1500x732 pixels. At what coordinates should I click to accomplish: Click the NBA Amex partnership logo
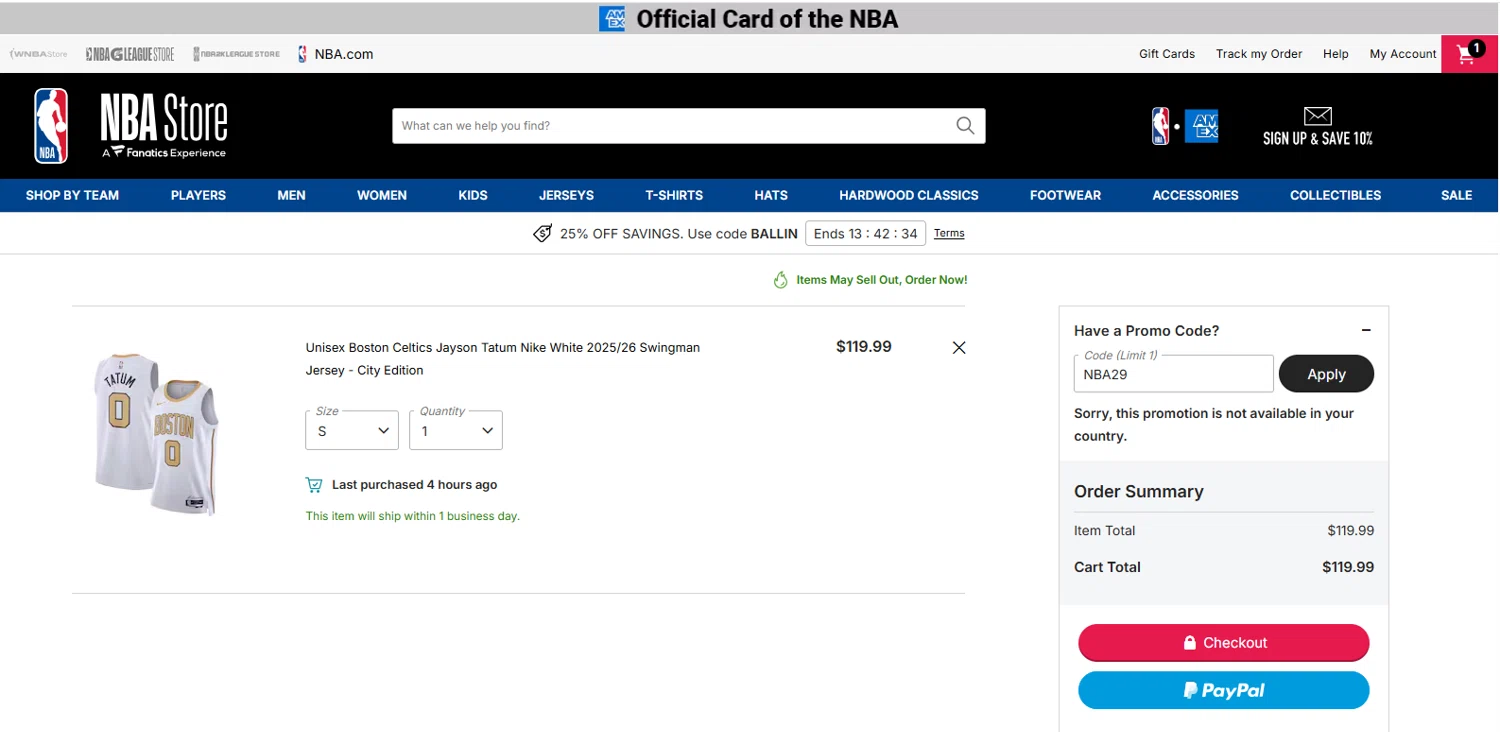tap(1185, 126)
